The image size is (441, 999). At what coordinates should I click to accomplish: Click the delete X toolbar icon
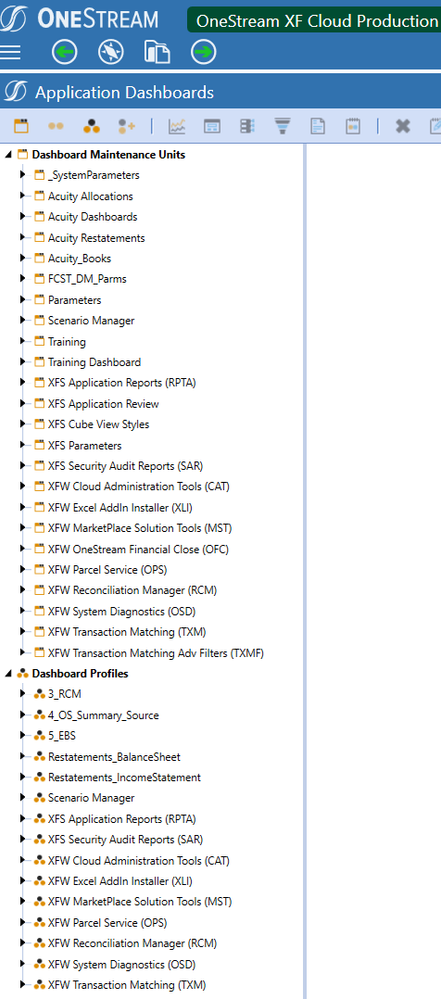pos(402,126)
